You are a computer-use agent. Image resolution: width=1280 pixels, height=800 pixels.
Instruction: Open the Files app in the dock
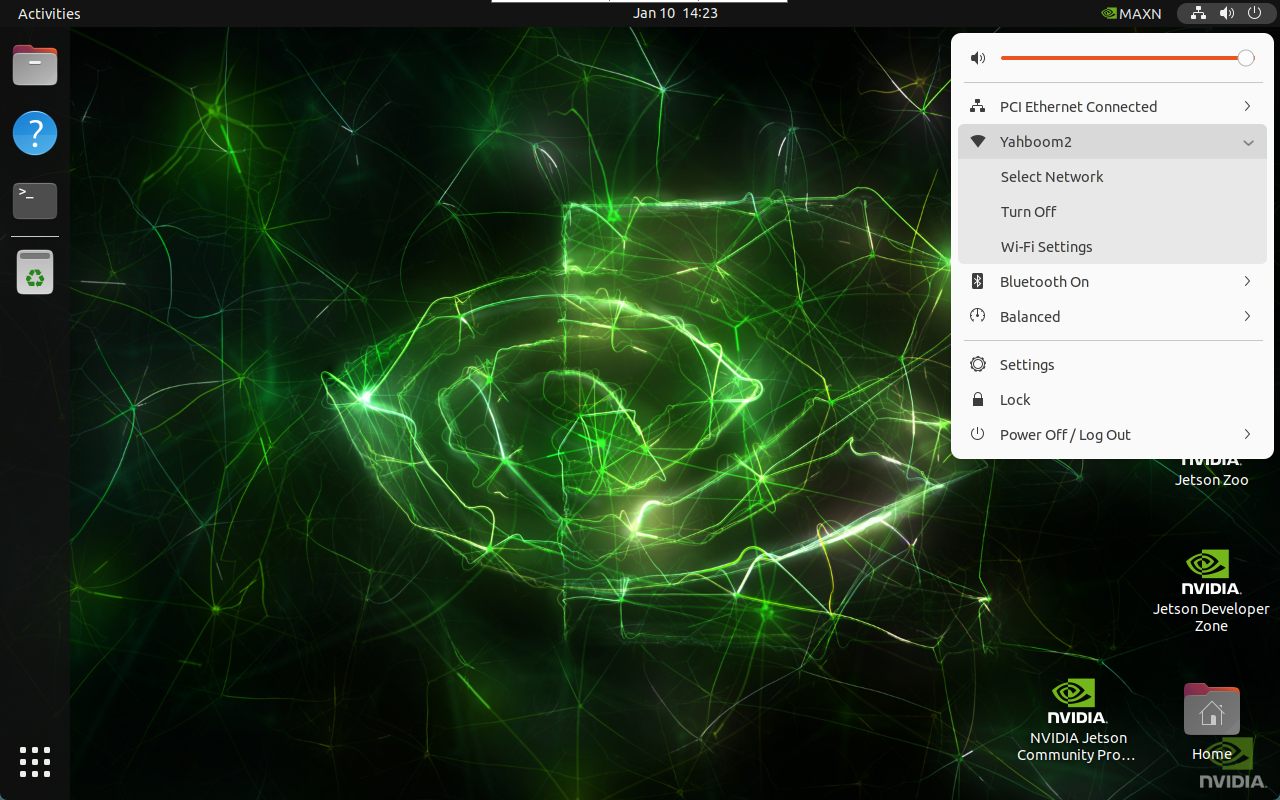pyautogui.click(x=35, y=66)
